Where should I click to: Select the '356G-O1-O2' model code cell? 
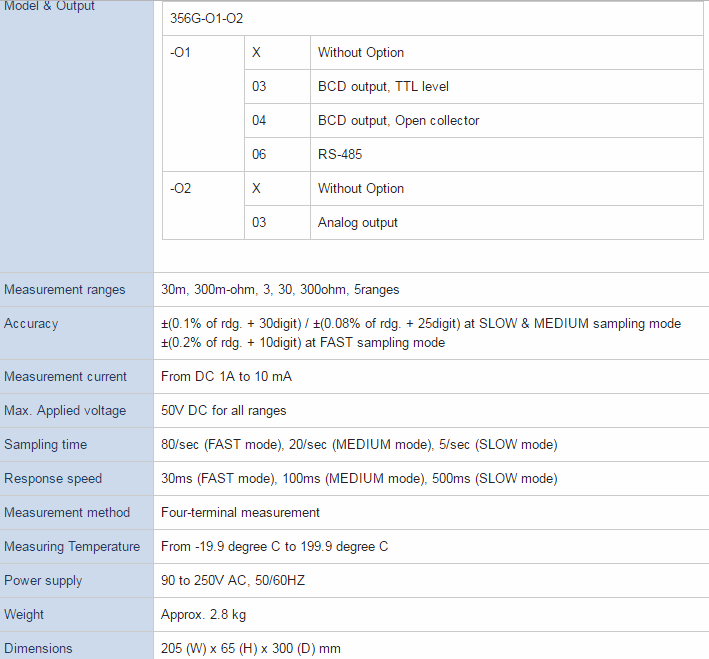[x=207, y=19]
